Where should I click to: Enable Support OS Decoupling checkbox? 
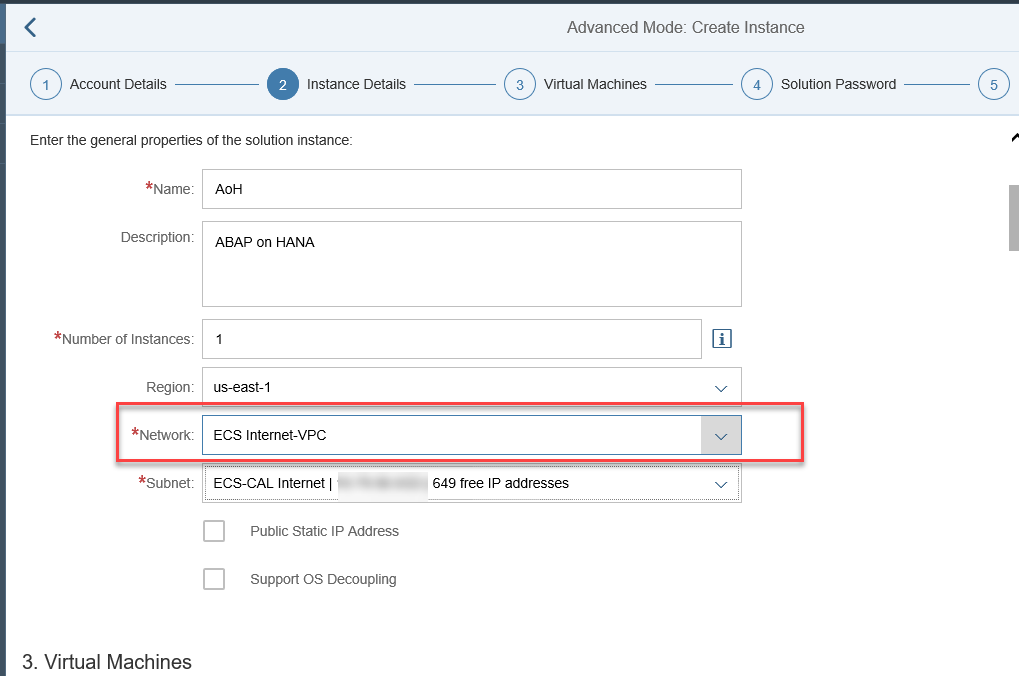coord(214,579)
